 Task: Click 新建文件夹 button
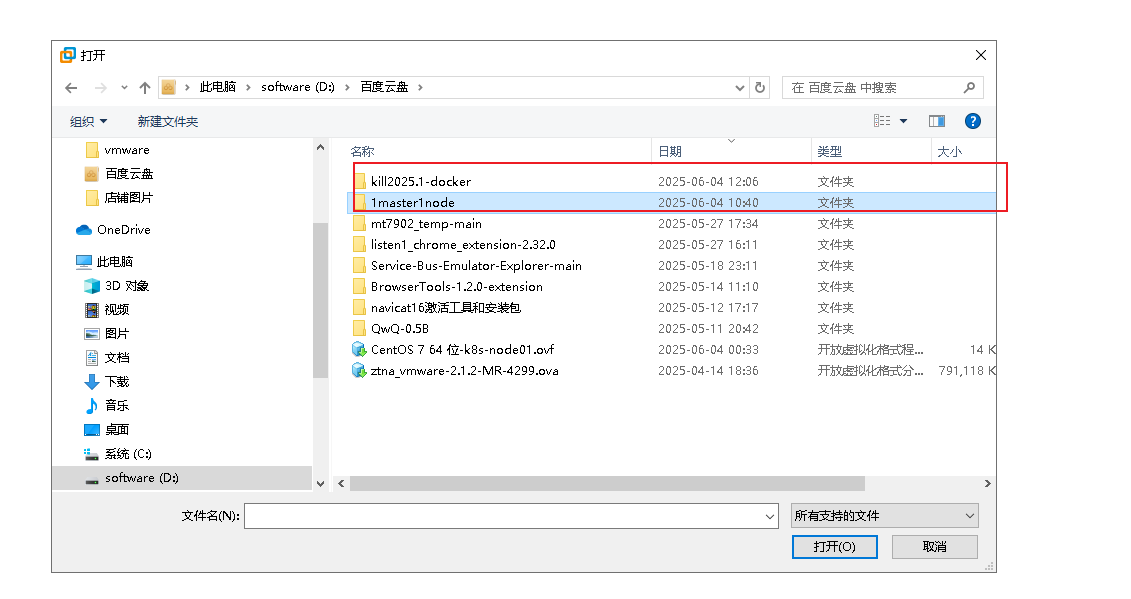pyautogui.click(x=167, y=121)
